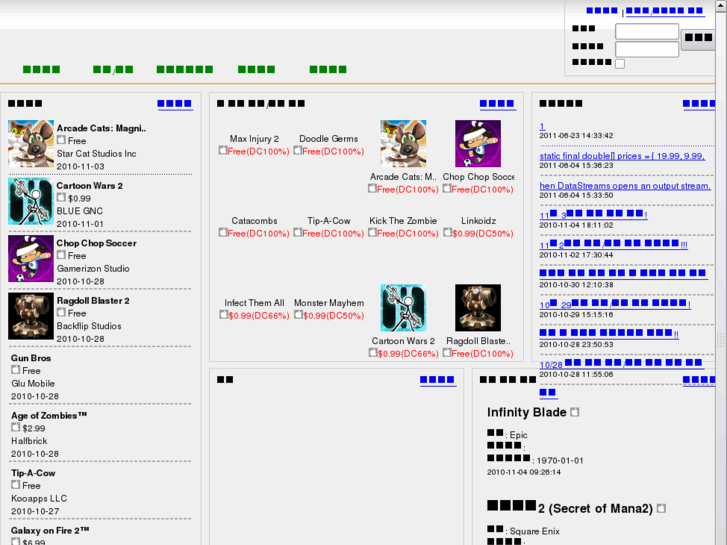This screenshot has width=727, height=545.
Task: Open the post link dated 2010-10-28 23:50:53
Action: pyautogui.click(x=609, y=333)
